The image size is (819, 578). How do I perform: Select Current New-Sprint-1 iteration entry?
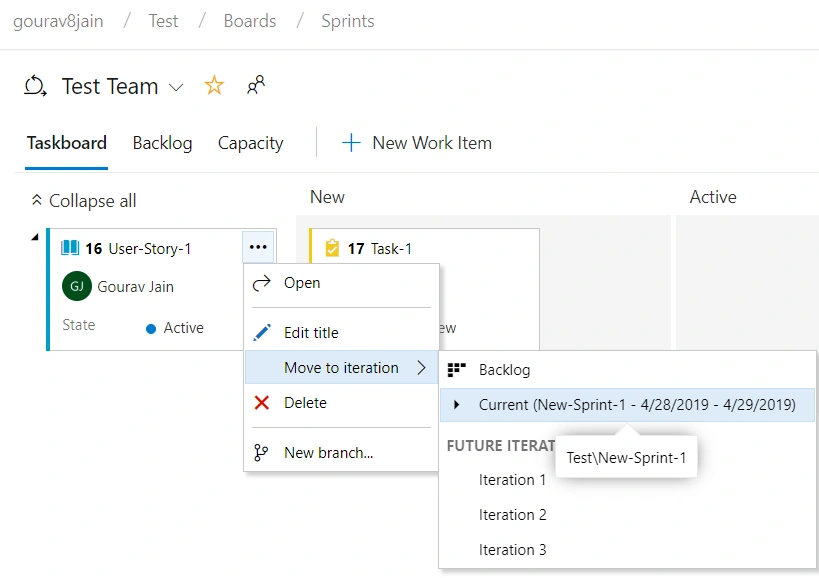point(627,405)
